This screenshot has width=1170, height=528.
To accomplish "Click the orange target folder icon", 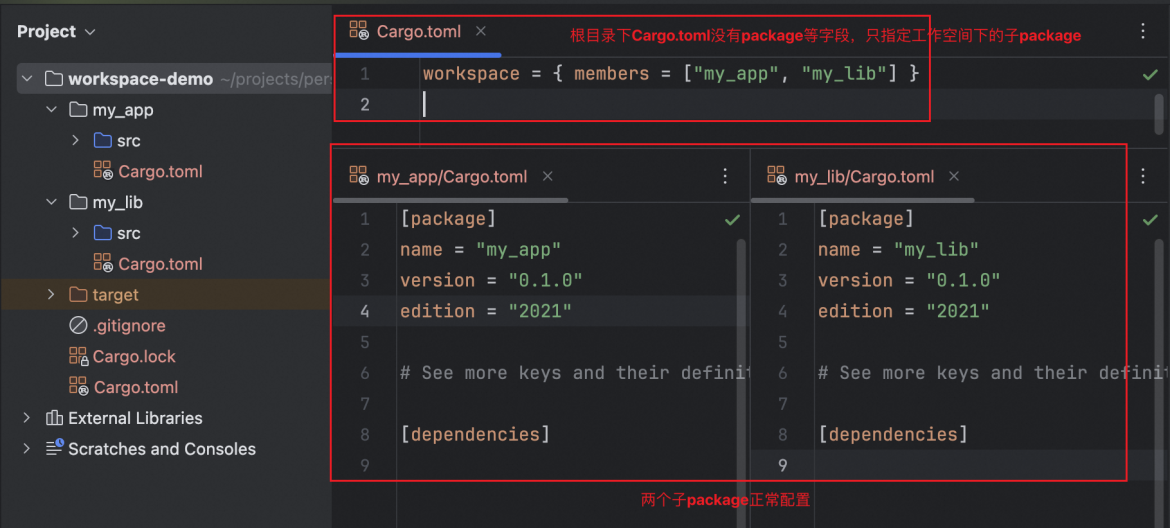I will pos(78,295).
